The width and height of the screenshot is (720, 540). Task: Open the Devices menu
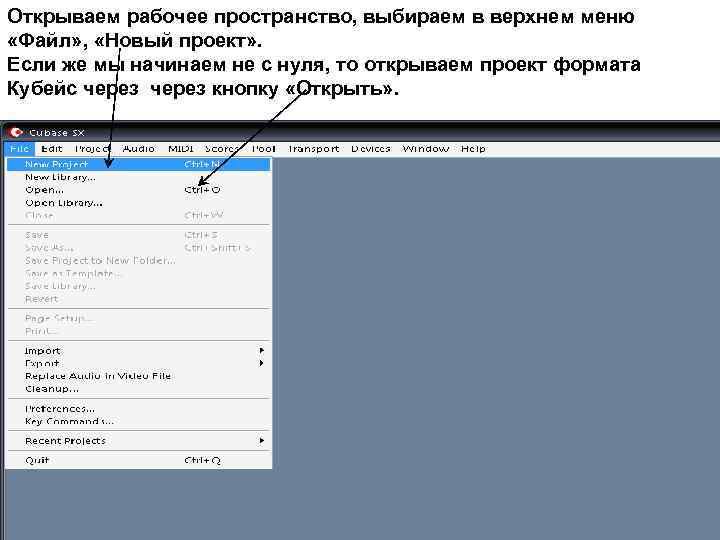pyautogui.click(x=371, y=149)
